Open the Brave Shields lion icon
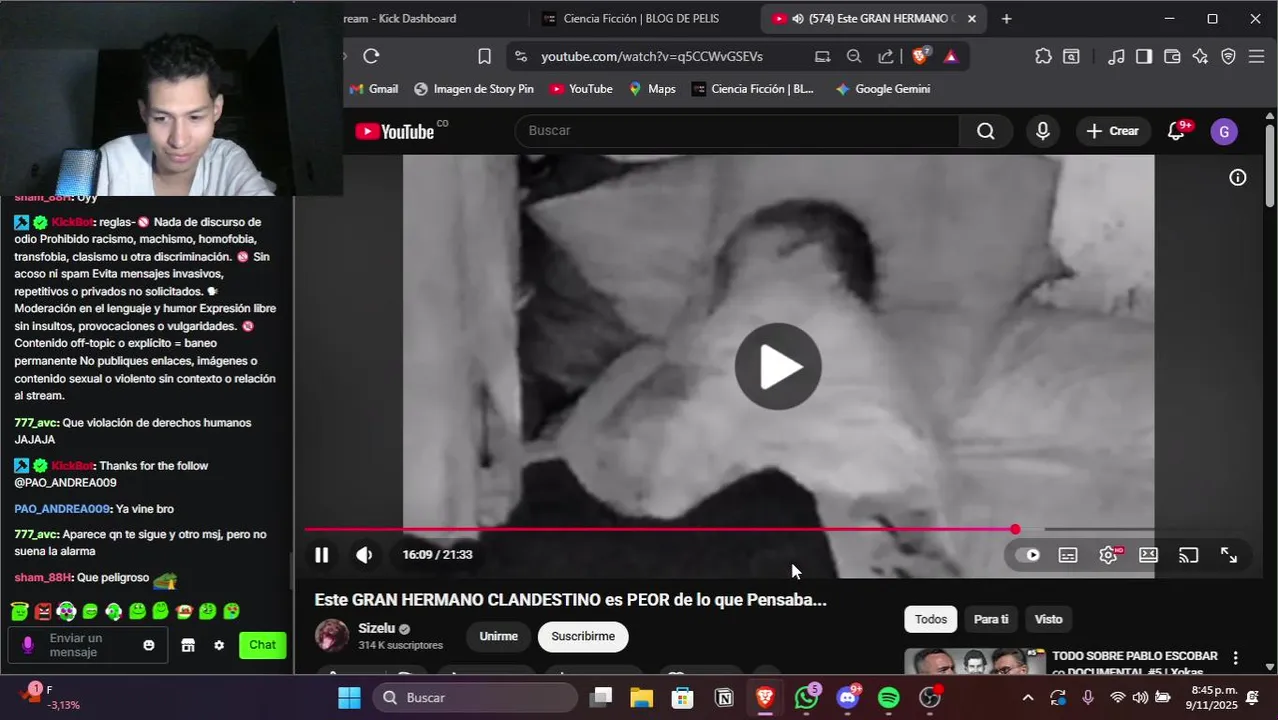The height and width of the screenshot is (720, 1278). tap(920, 56)
